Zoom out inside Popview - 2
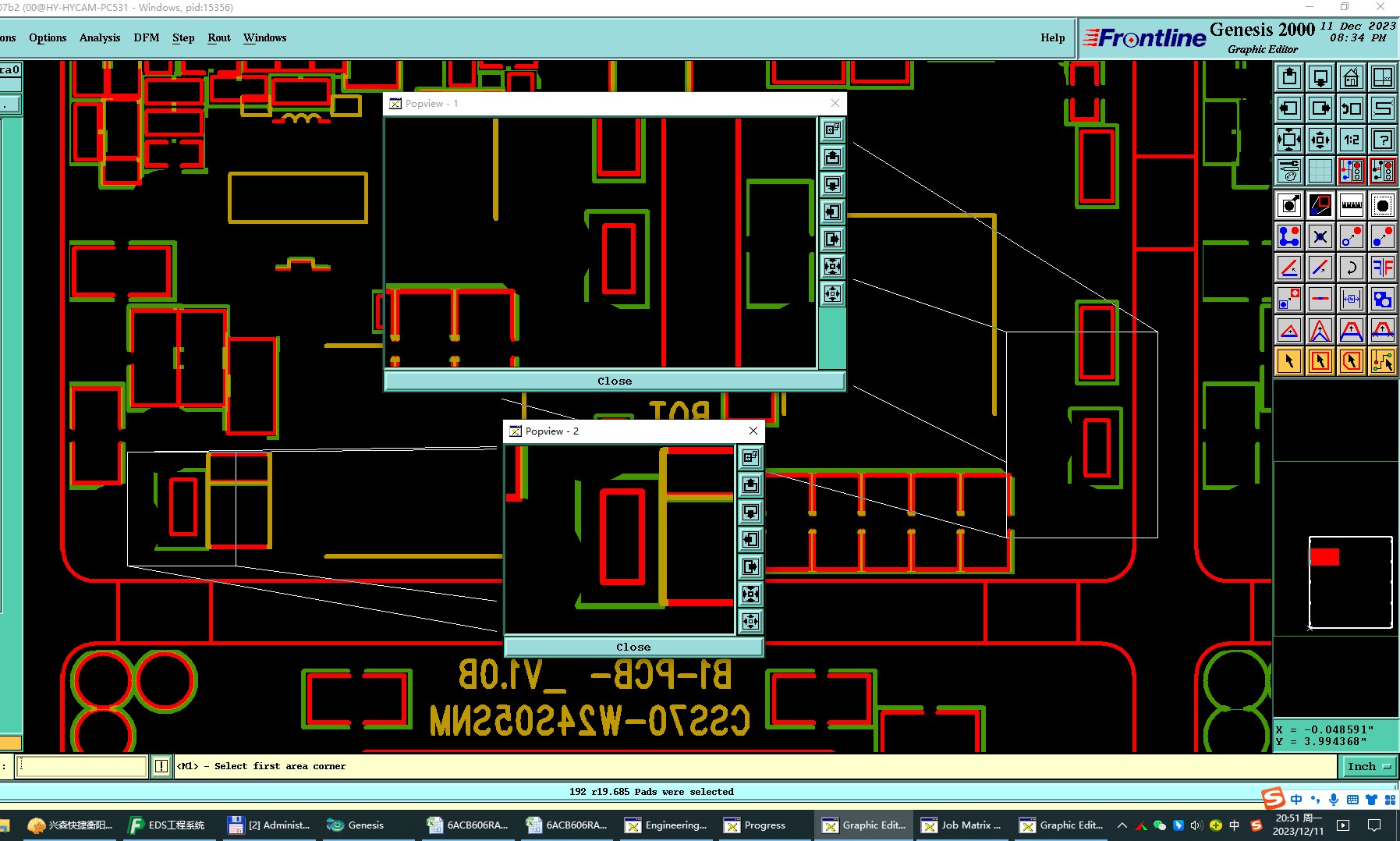Viewport: 1400px width, 841px height. pos(750,621)
